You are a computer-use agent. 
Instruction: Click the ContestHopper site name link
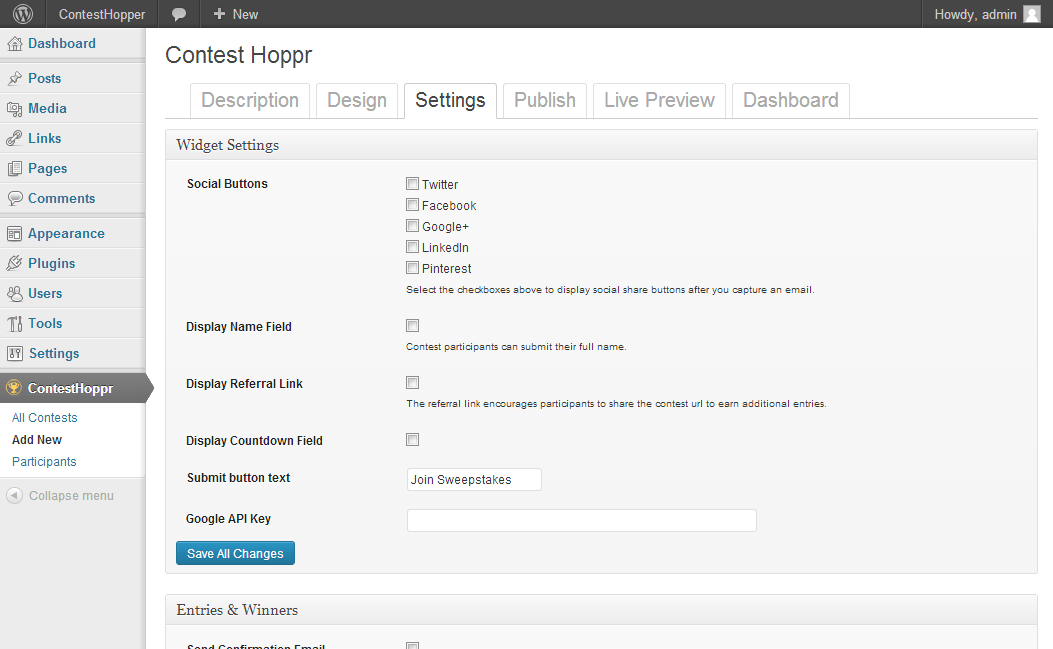(x=101, y=14)
